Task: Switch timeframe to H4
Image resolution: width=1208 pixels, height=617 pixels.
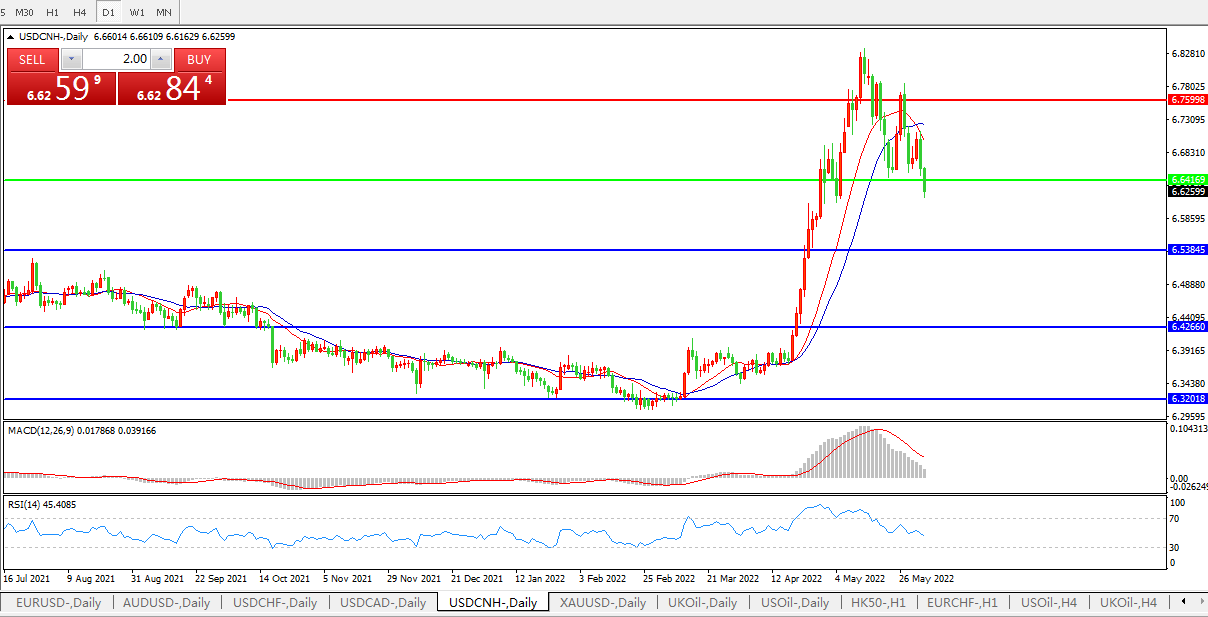Action: pos(80,12)
